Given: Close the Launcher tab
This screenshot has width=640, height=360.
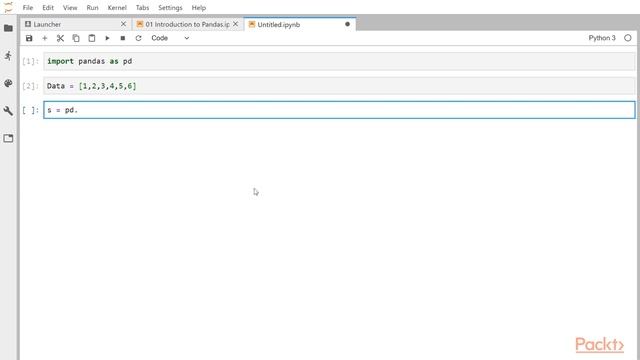Looking at the screenshot, I should pos(123,24).
